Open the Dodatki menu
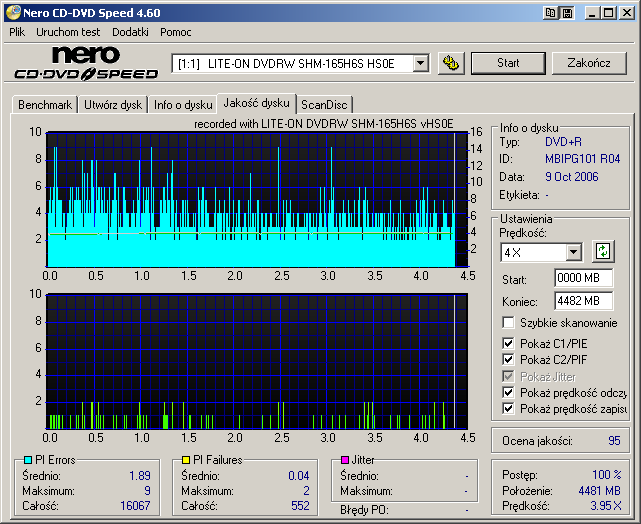Viewport: 641px width, 524px height. tap(130, 32)
